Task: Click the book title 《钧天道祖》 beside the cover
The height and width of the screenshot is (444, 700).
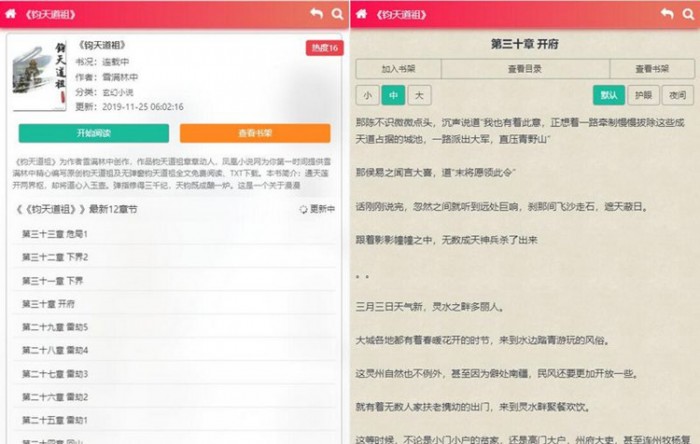Action: 102,45
